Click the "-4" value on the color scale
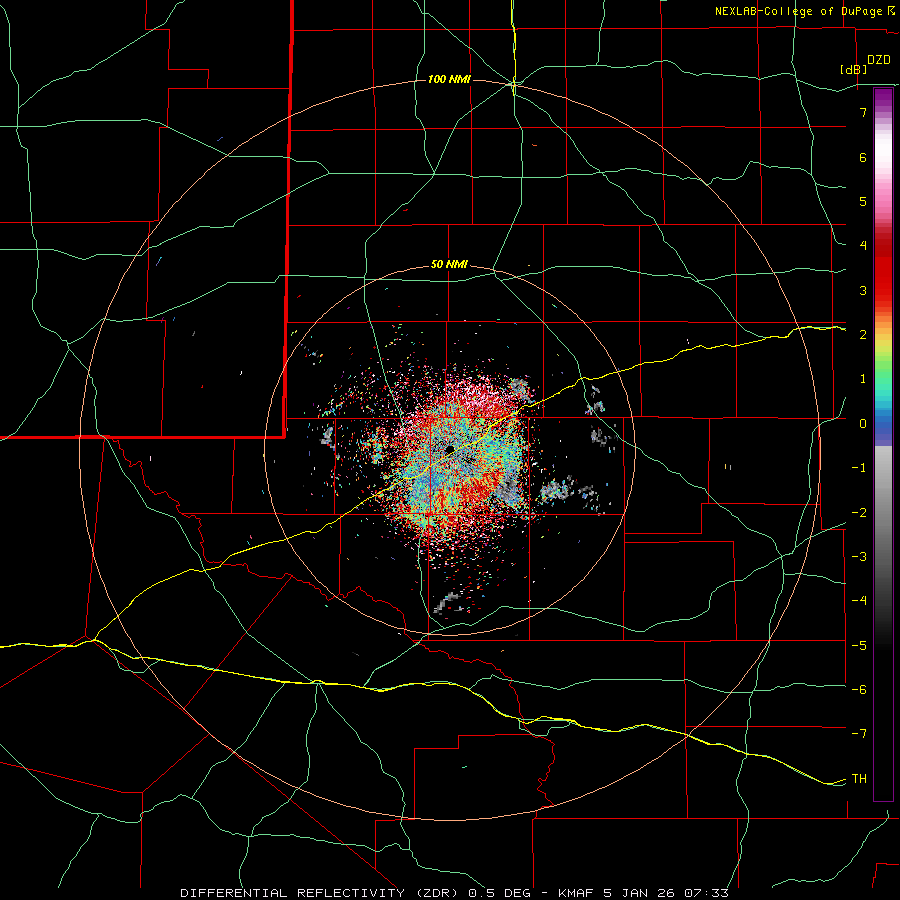Image resolution: width=900 pixels, height=900 pixels. pyautogui.click(x=859, y=600)
